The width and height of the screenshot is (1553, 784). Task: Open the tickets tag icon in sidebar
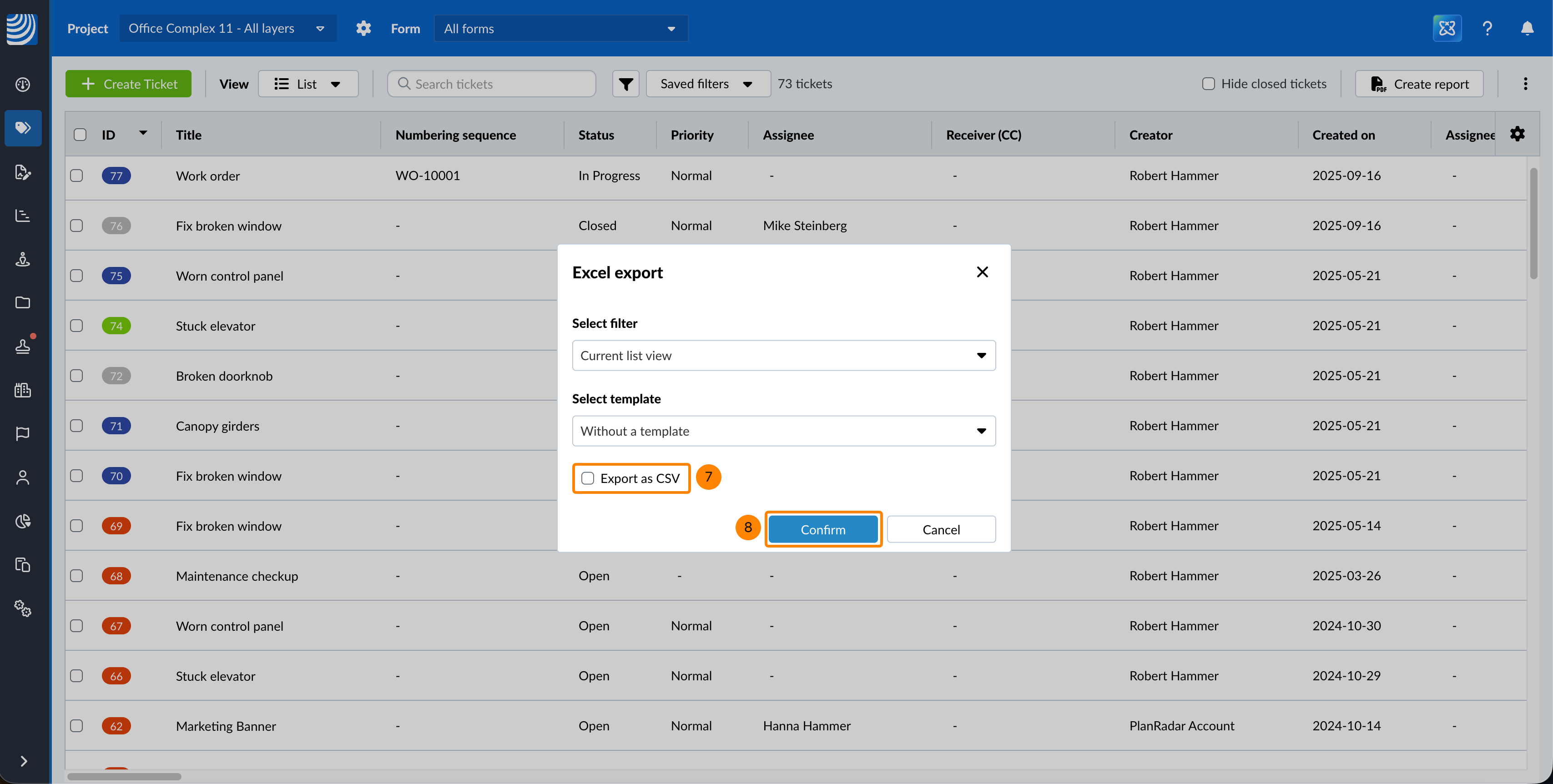pyautogui.click(x=23, y=128)
